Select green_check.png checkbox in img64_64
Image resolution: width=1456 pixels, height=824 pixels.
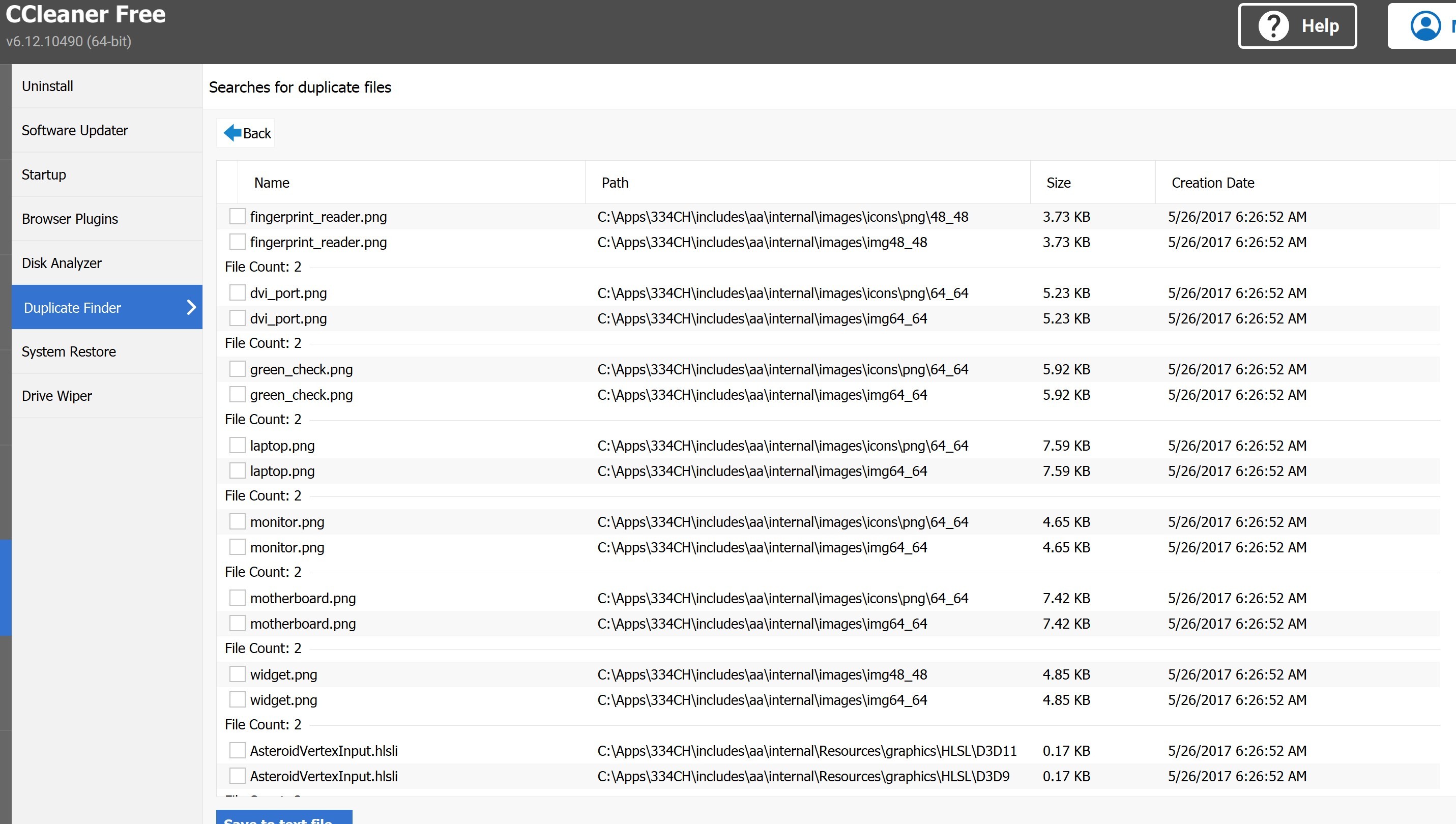tap(237, 395)
